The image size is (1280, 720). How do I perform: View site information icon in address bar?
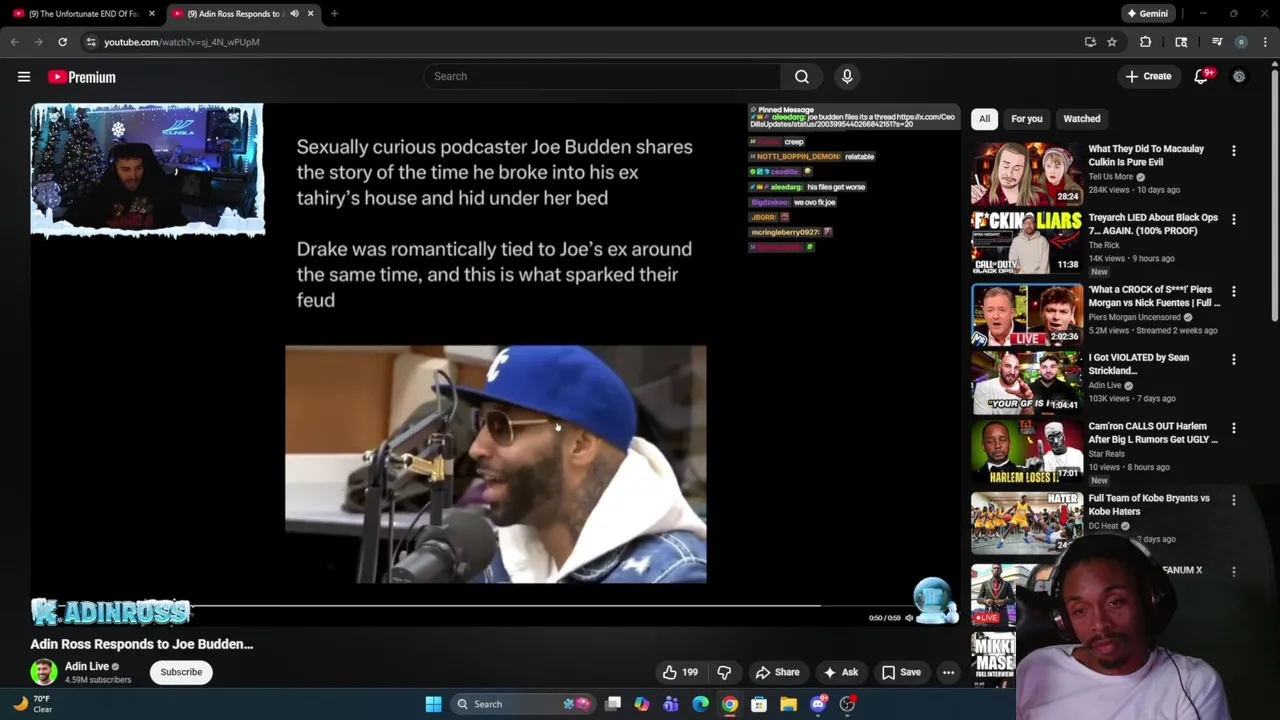pos(91,42)
